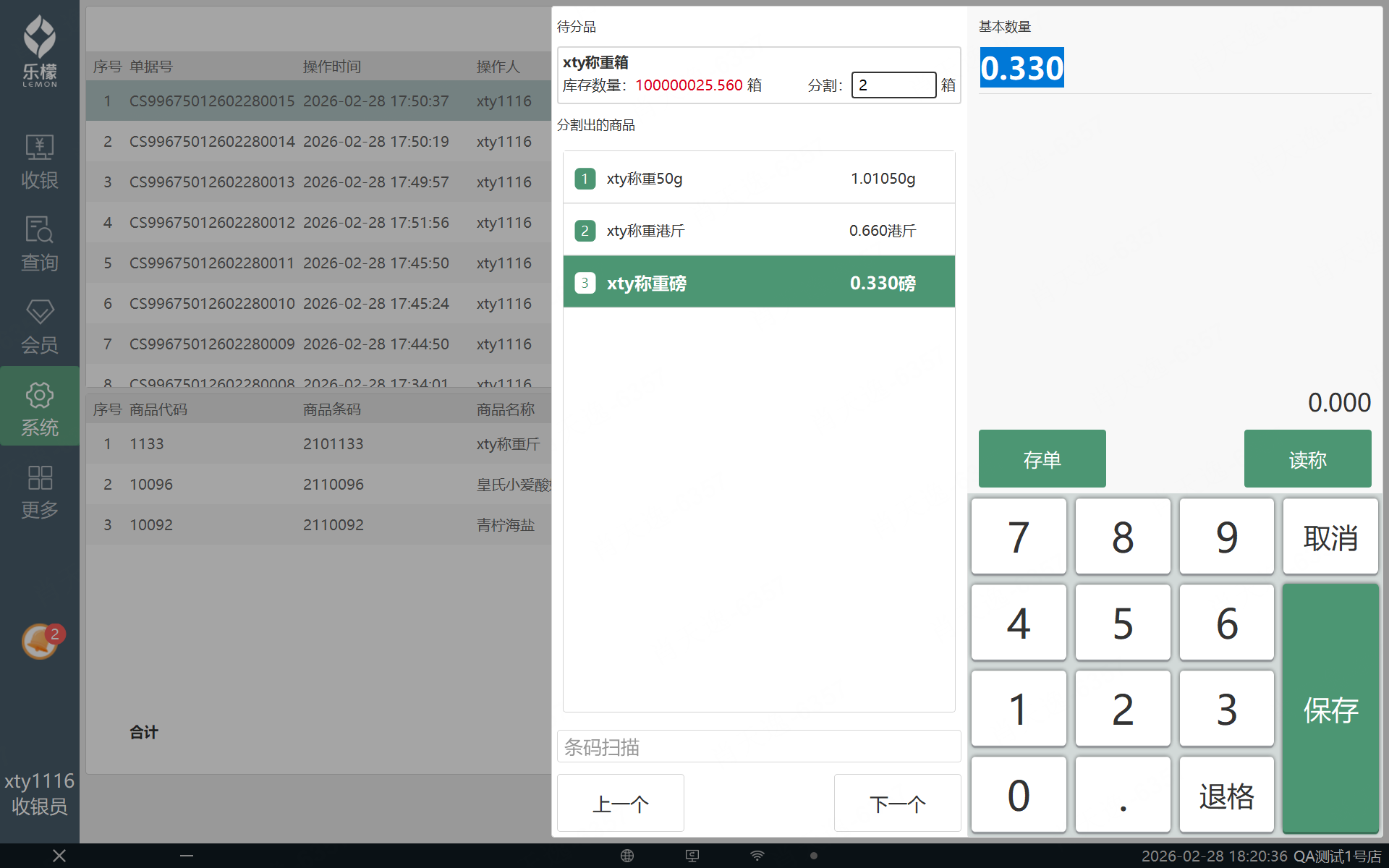This screenshot has width=1389, height=868.
Task: Click the notification bell with badge 2
Action: (x=41, y=641)
